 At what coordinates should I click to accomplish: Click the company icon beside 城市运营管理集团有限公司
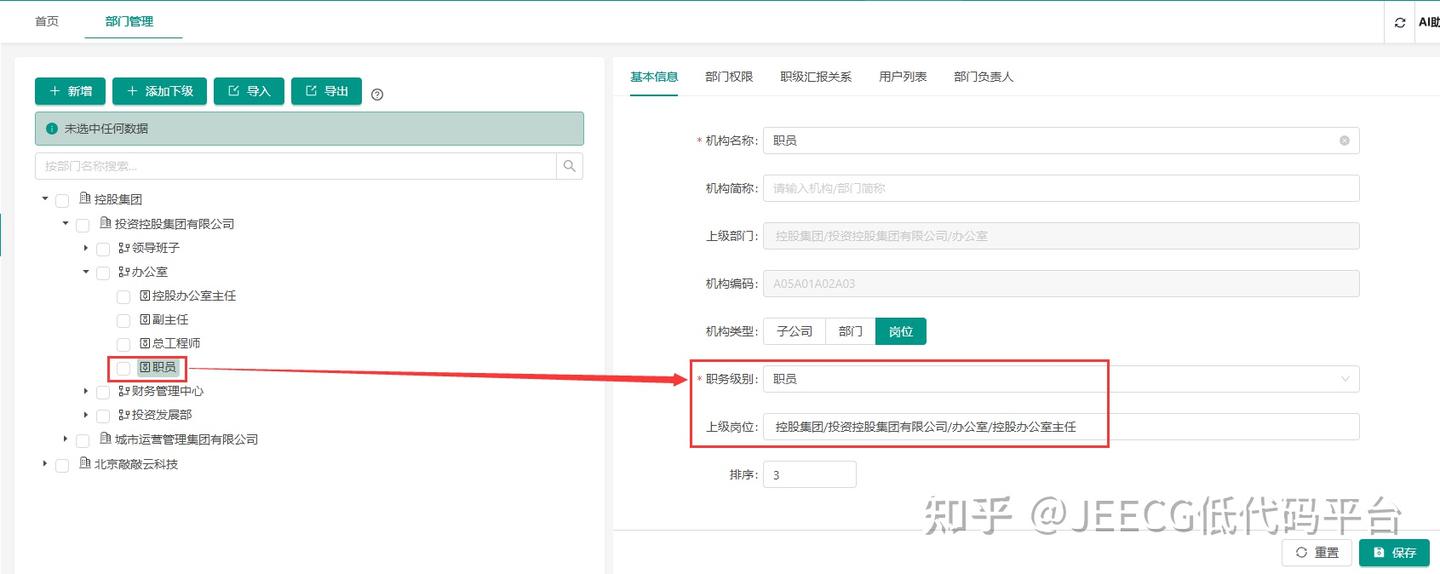(x=106, y=439)
